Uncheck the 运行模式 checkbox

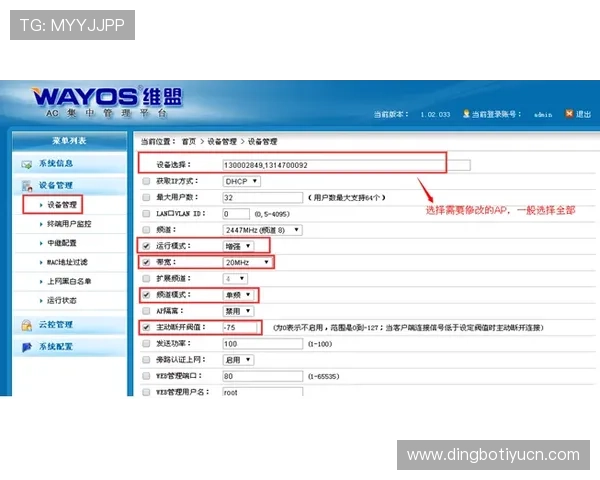(146, 246)
